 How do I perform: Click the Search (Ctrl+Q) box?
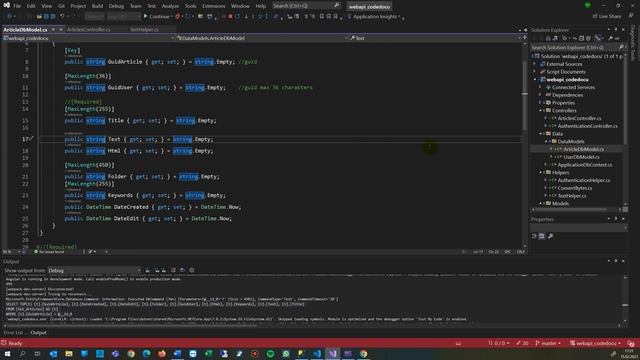coord(306,6)
